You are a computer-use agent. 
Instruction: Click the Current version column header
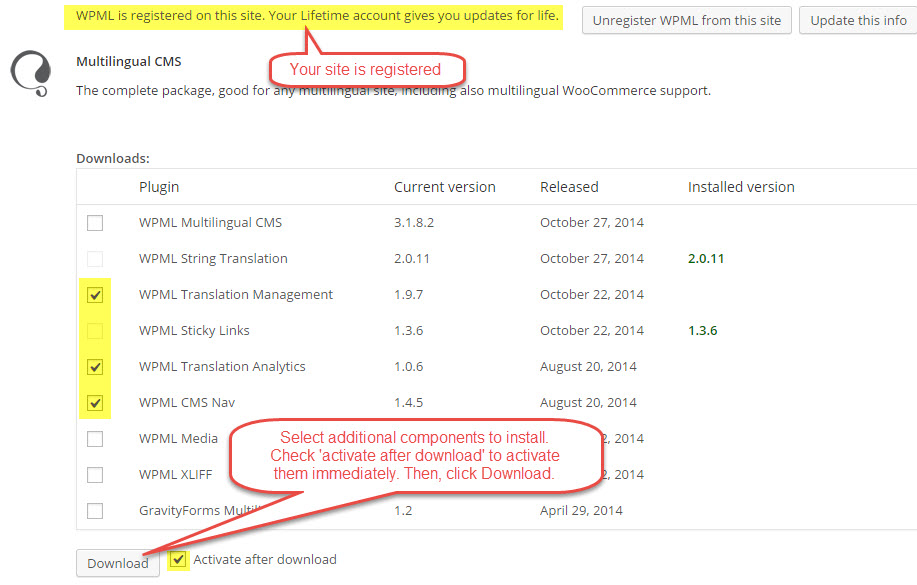[x=444, y=187]
